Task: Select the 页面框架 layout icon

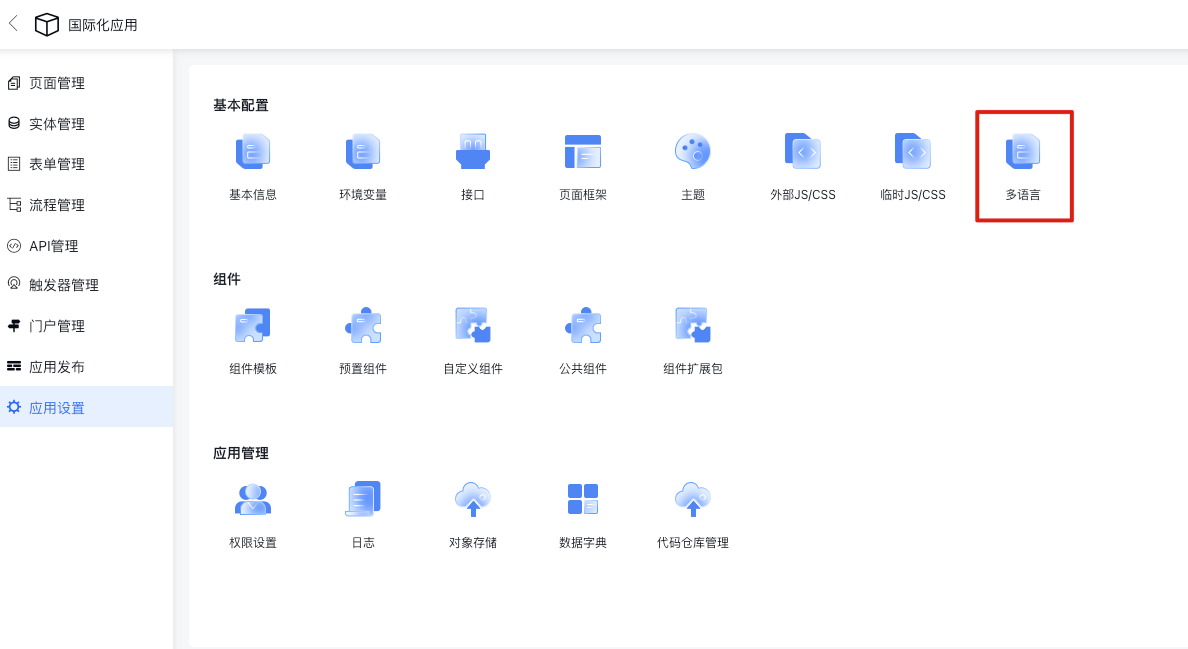Action: pyautogui.click(x=583, y=153)
